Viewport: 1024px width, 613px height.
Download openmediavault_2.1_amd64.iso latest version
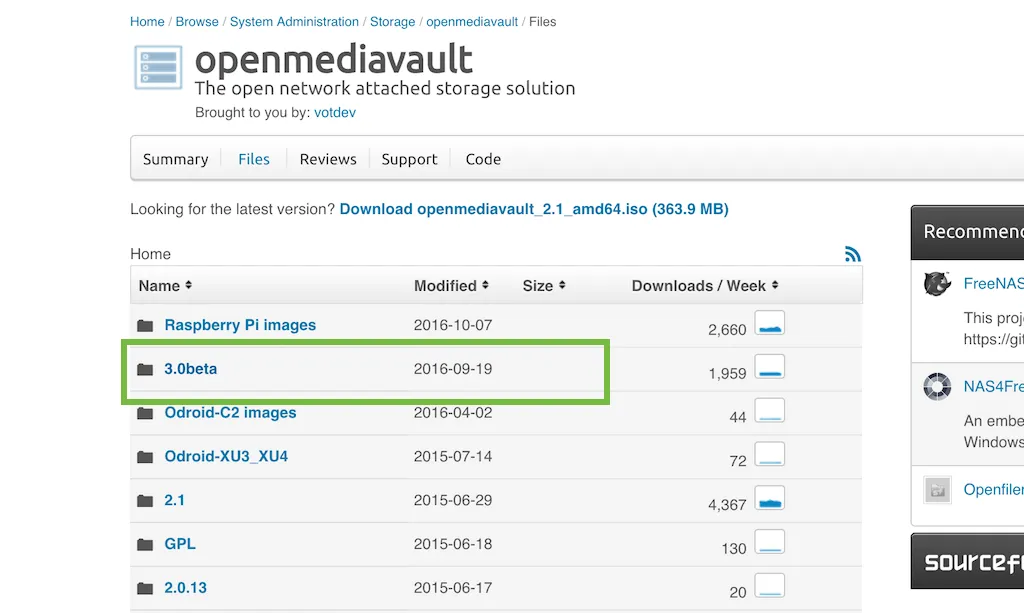[x=534, y=209]
